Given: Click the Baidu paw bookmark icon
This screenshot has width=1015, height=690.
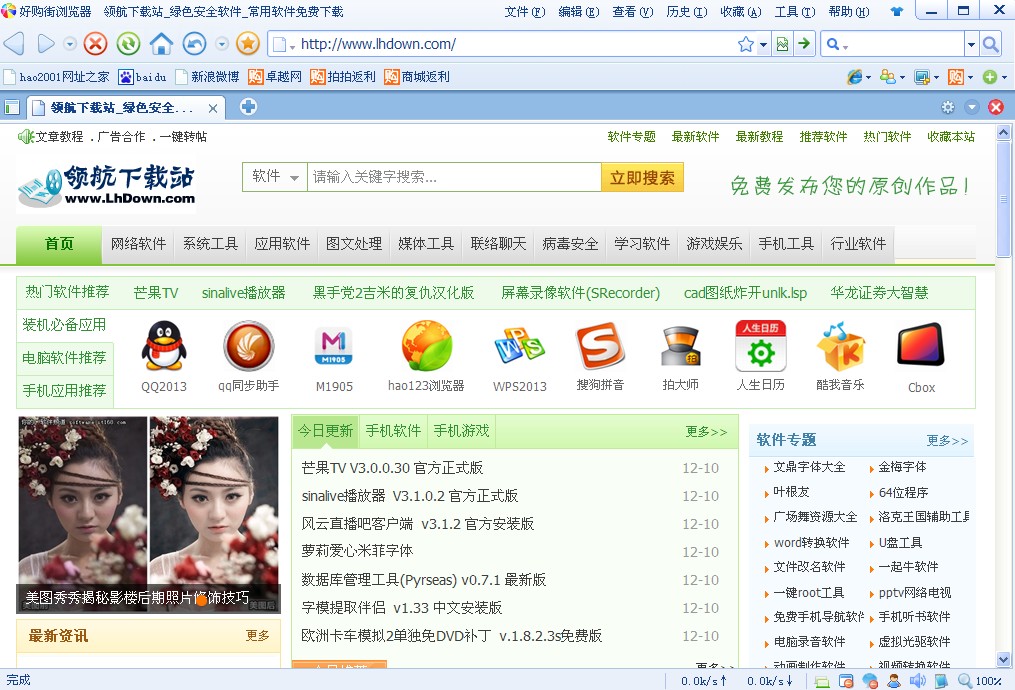Looking at the screenshot, I should [x=126, y=77].
